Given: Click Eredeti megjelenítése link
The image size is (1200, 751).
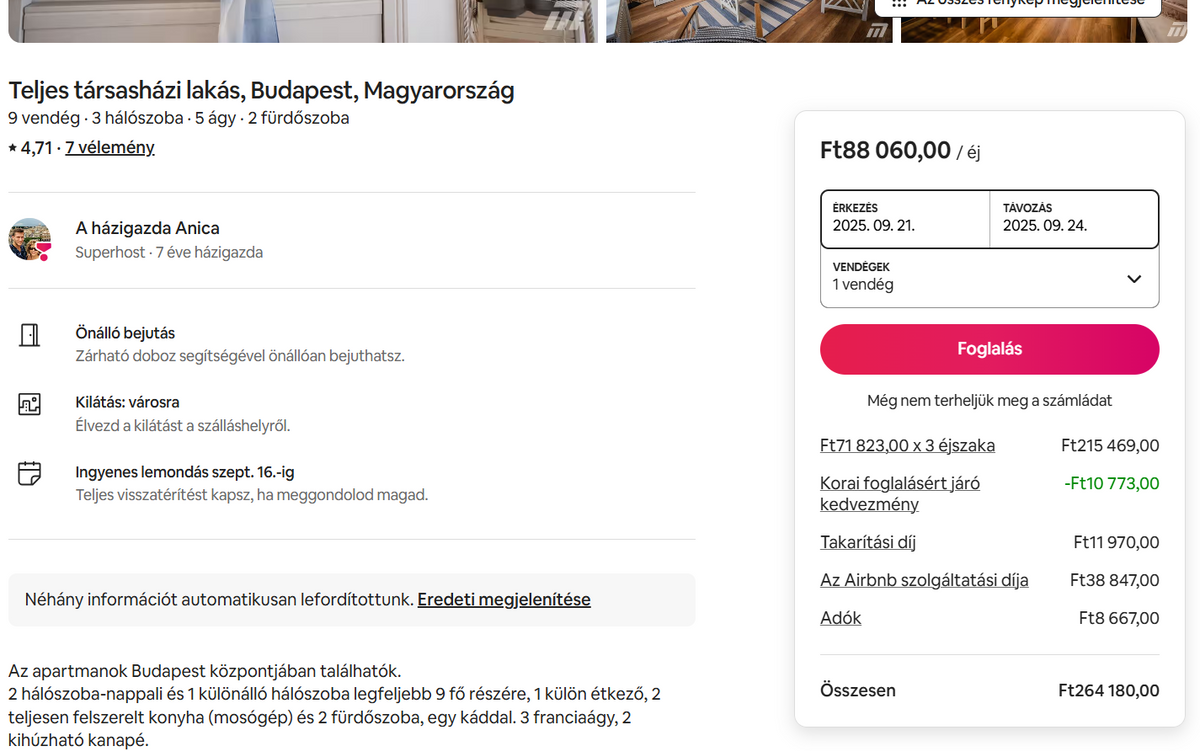Looking at the screenshot, I should click(x=504, y=600).
